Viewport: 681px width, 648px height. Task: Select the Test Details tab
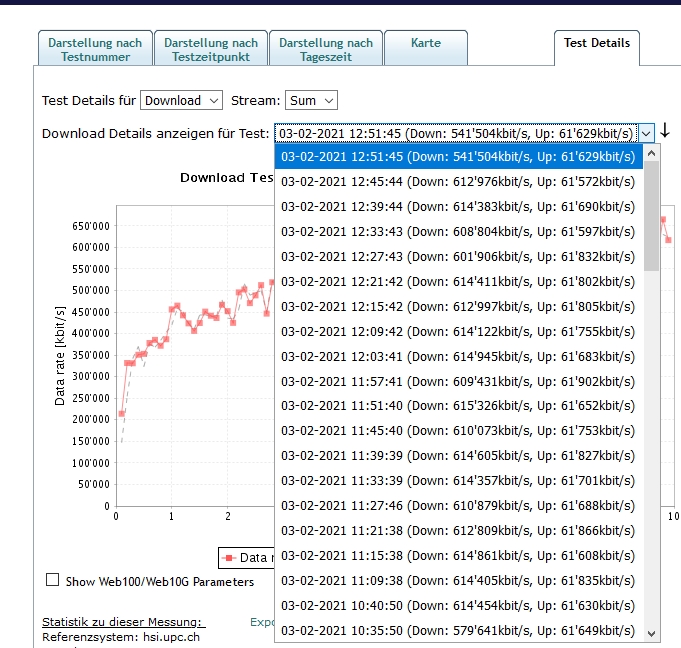point(596,44)
